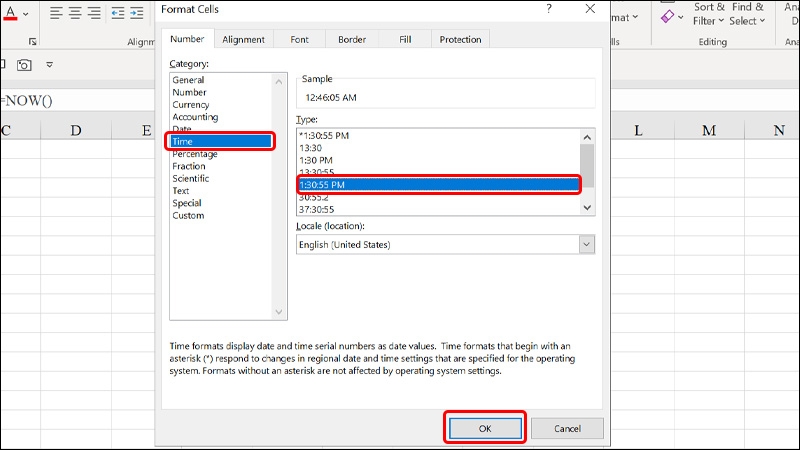
Task: Switch to the Number tab
Action: 187,39
